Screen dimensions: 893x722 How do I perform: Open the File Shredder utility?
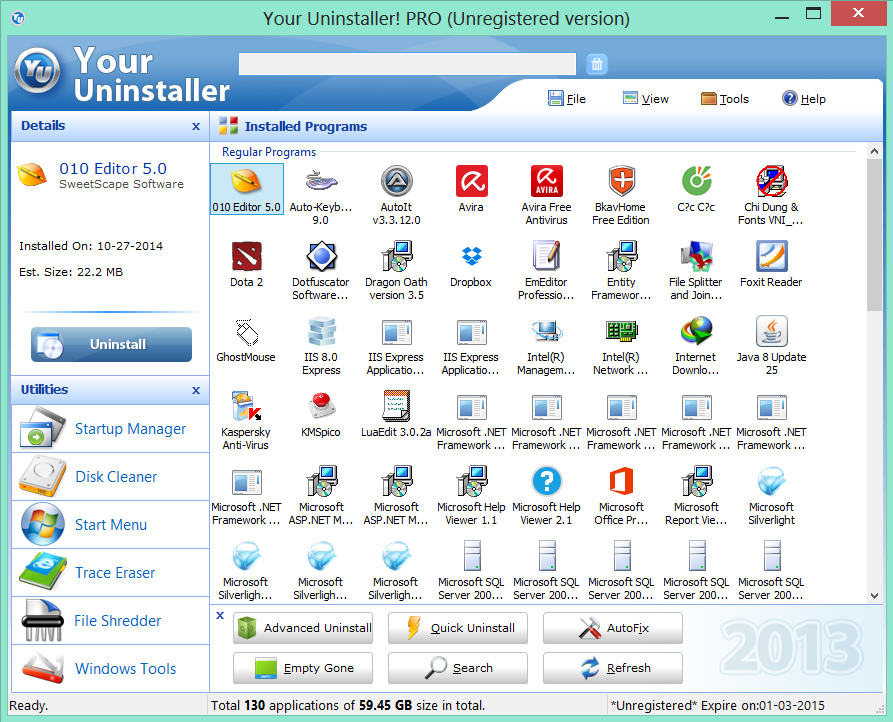110,621
